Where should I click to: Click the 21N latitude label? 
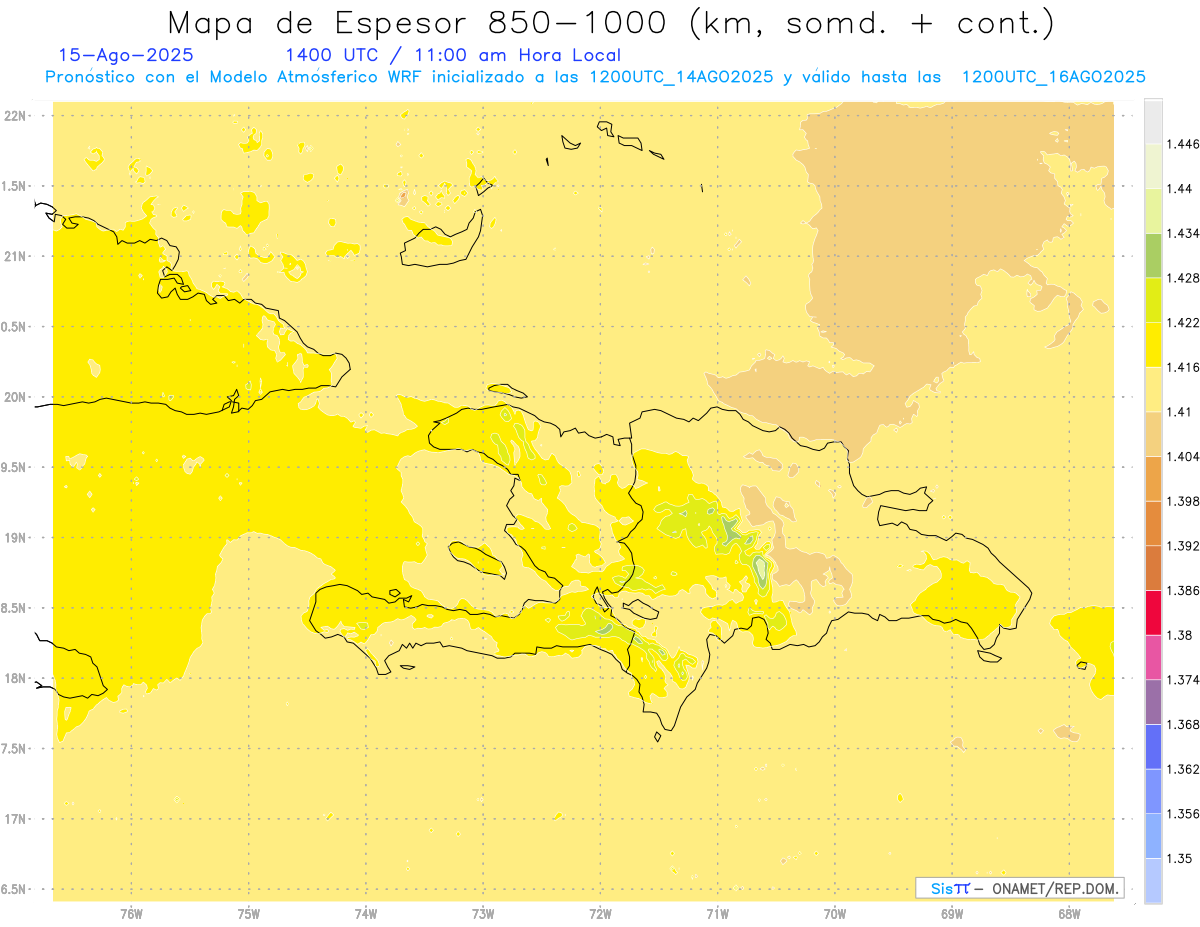15,256
